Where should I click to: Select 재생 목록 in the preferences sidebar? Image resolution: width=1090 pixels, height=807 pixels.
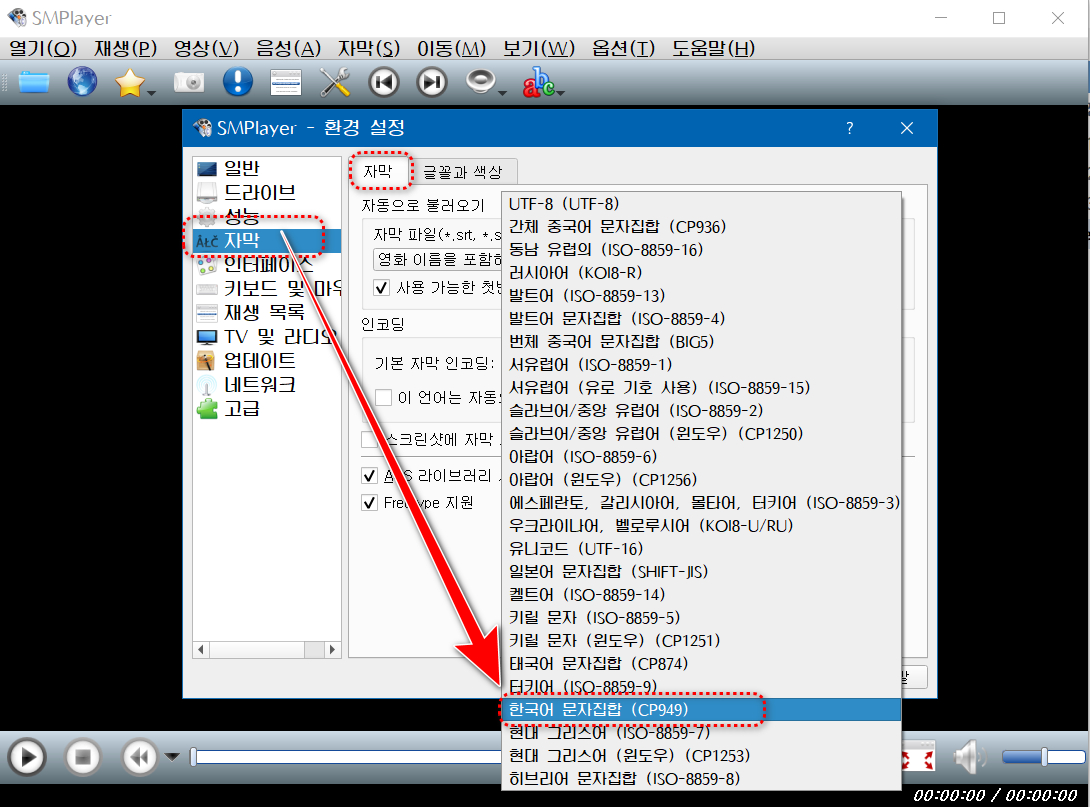pos(267,313)
